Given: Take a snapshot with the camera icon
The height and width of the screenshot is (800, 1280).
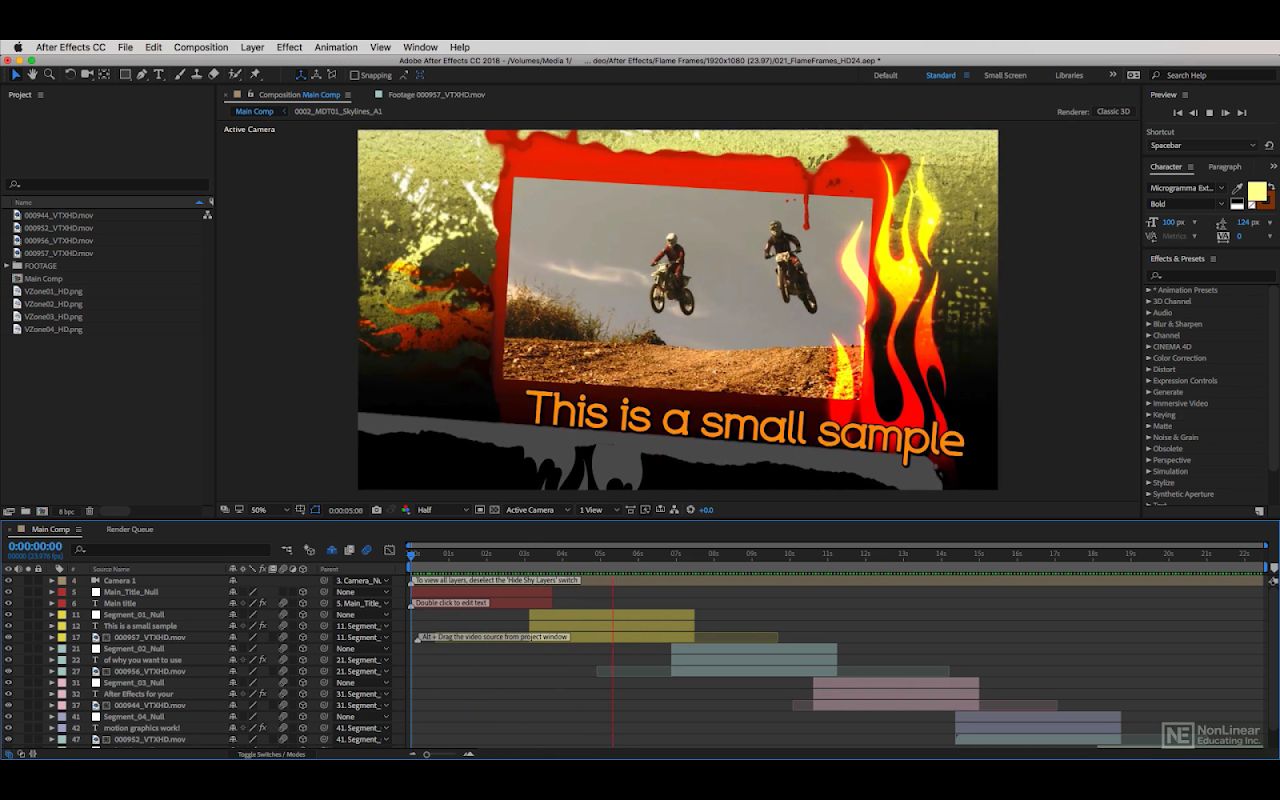Looking at the screenshot, I should click(x=376, y=510).
